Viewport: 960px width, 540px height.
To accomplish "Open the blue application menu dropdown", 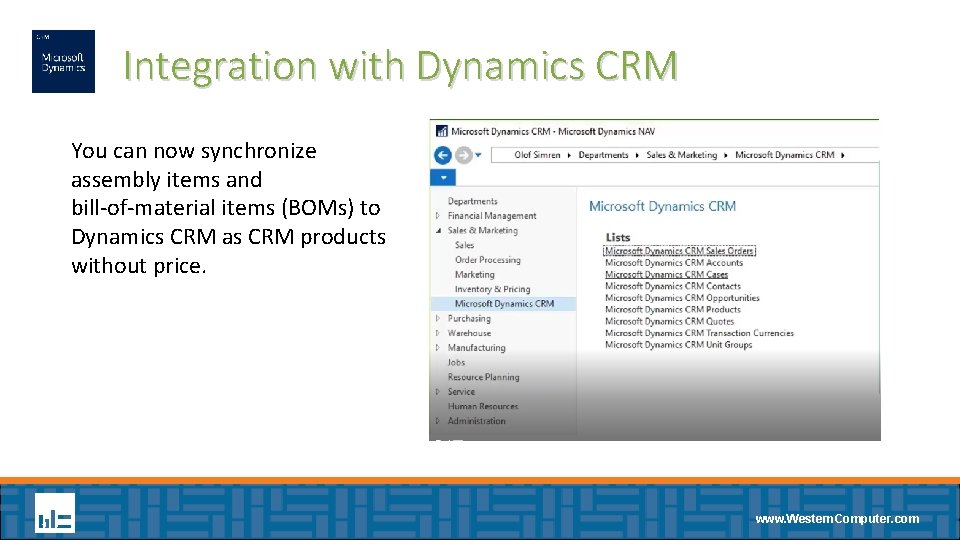I will [443, 178].
